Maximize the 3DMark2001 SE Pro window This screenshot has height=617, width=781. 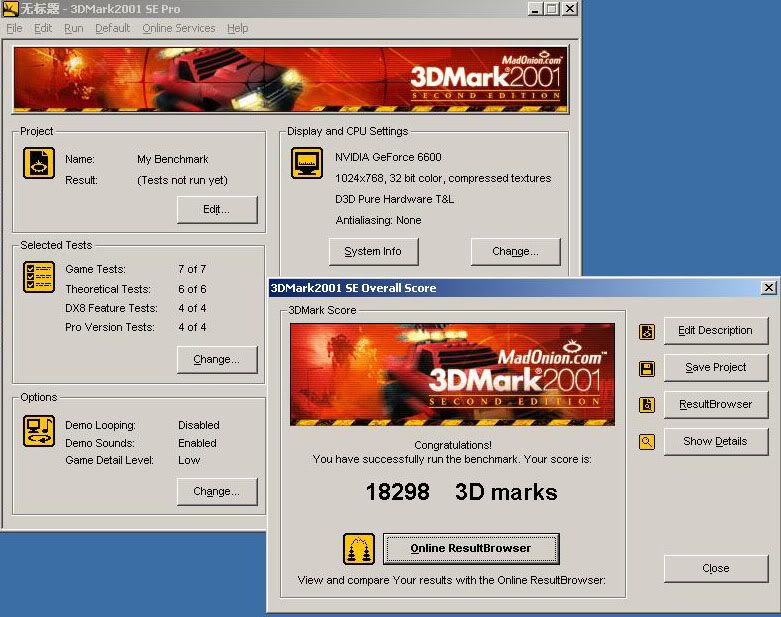point(551,8)
